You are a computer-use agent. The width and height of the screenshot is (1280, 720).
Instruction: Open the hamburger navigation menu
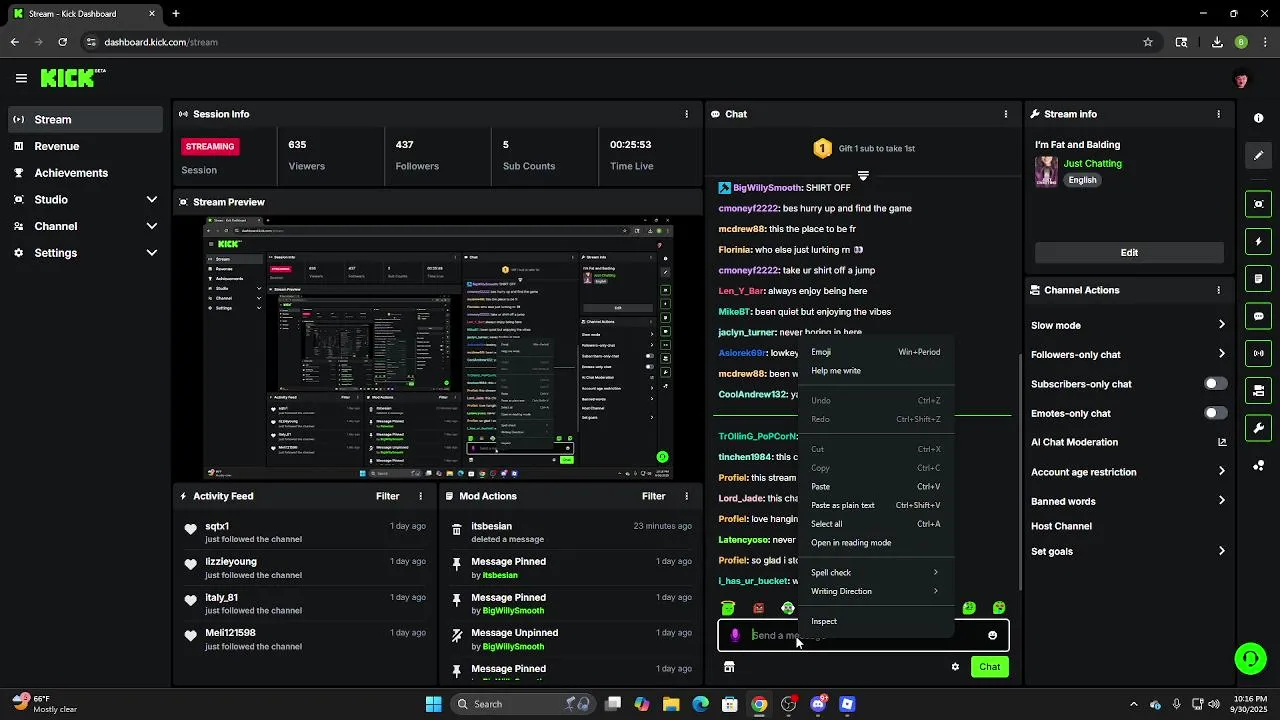[x=21, y=78]
